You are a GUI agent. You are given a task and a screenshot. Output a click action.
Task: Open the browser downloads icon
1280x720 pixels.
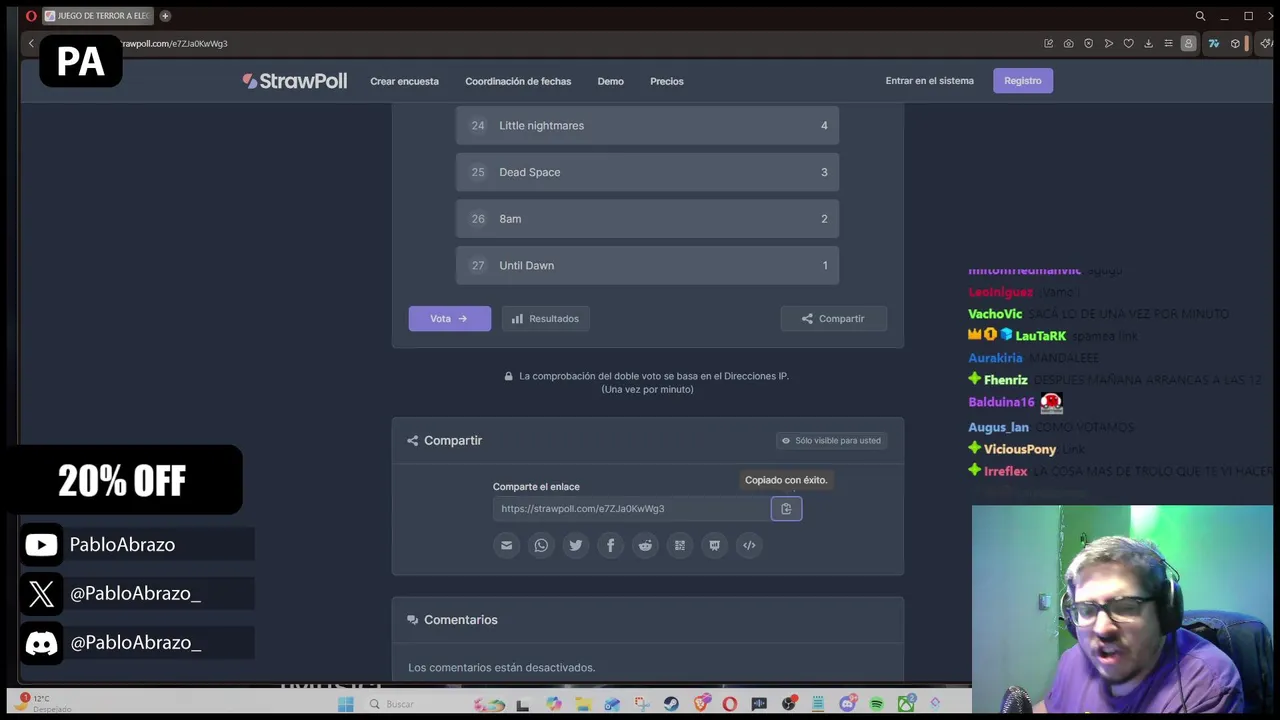tap(1148, 44)
